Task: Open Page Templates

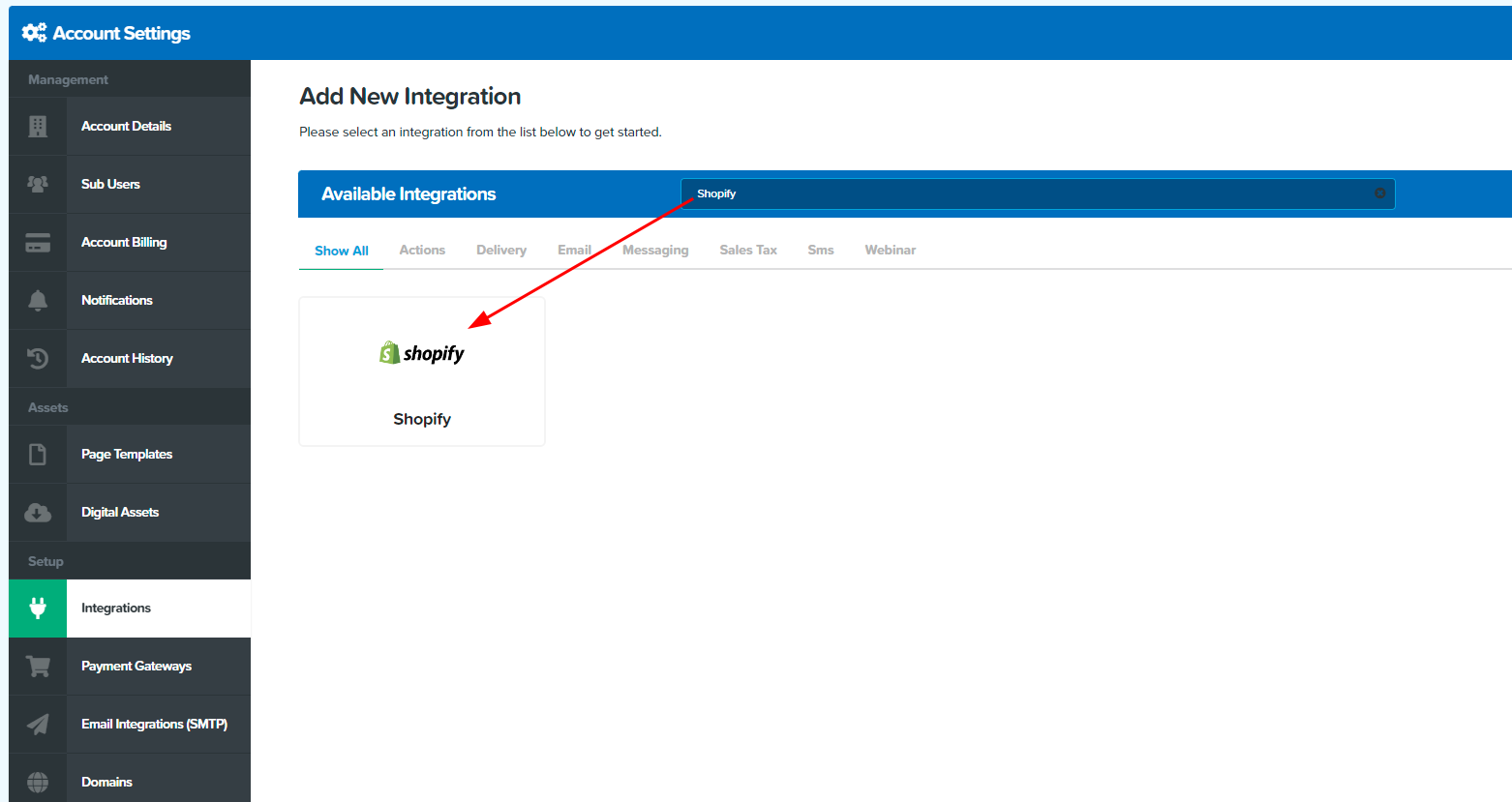Action: (x=130, y=454)
